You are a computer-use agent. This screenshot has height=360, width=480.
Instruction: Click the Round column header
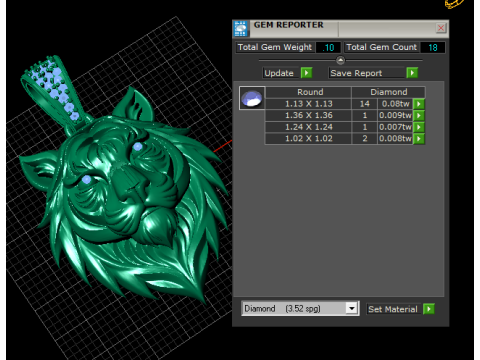tap(308, 92)
